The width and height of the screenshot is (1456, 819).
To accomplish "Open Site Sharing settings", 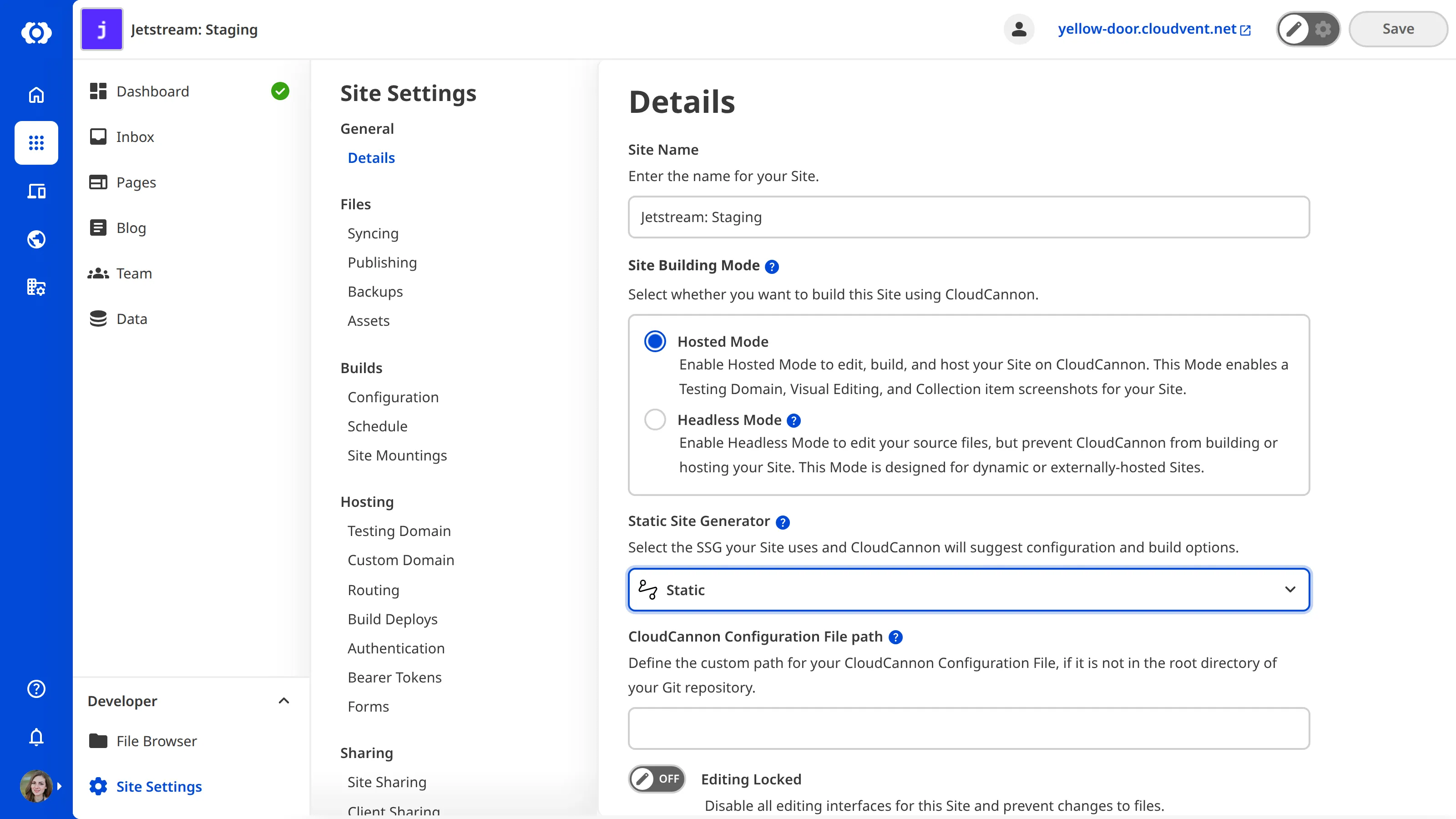I will click(387, 782).
